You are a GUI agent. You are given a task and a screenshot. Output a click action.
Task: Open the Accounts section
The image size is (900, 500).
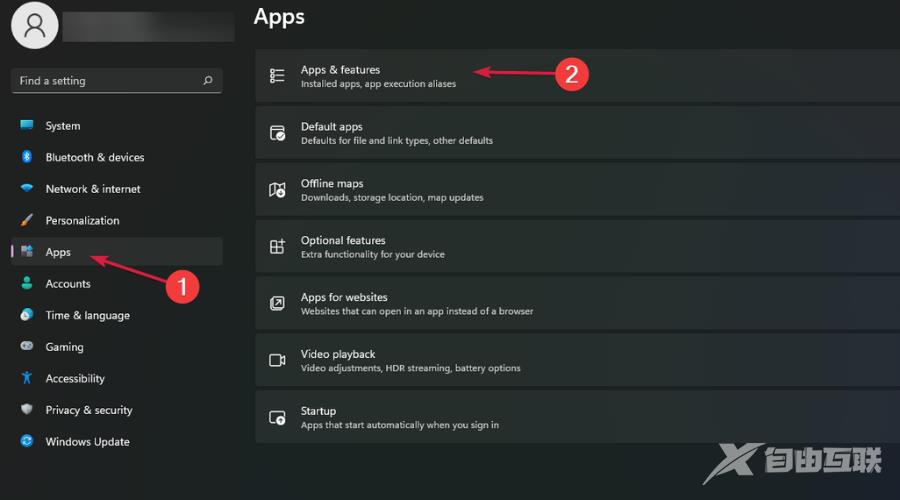click(117, 284)
